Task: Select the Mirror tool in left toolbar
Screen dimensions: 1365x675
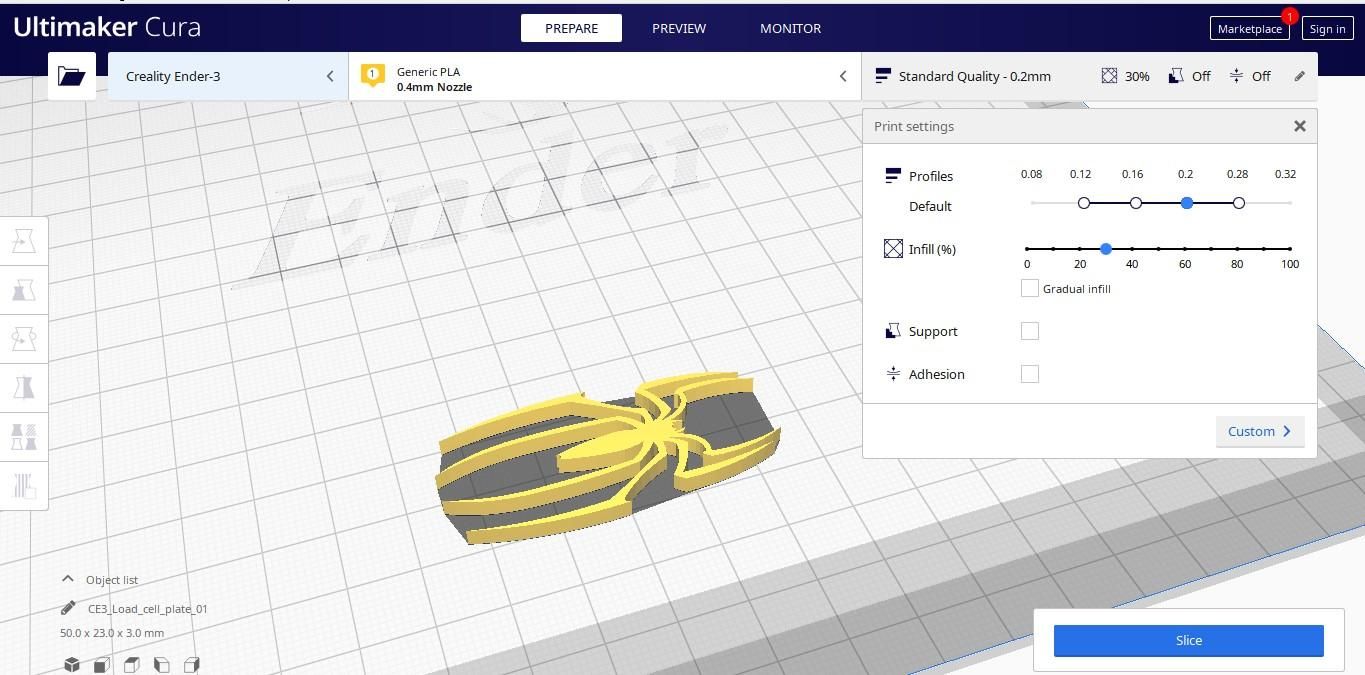Action: pos(24,388)
